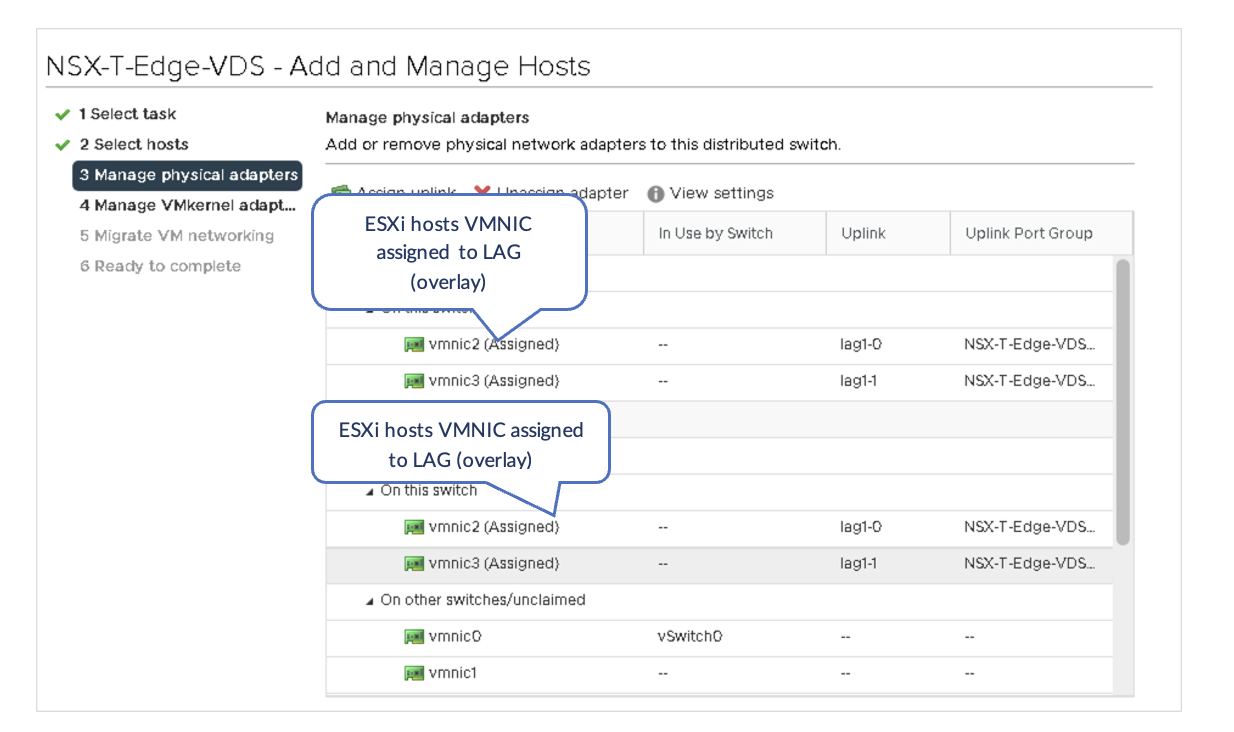Click the green checkmark beside Select hosts

click(63, 145)
